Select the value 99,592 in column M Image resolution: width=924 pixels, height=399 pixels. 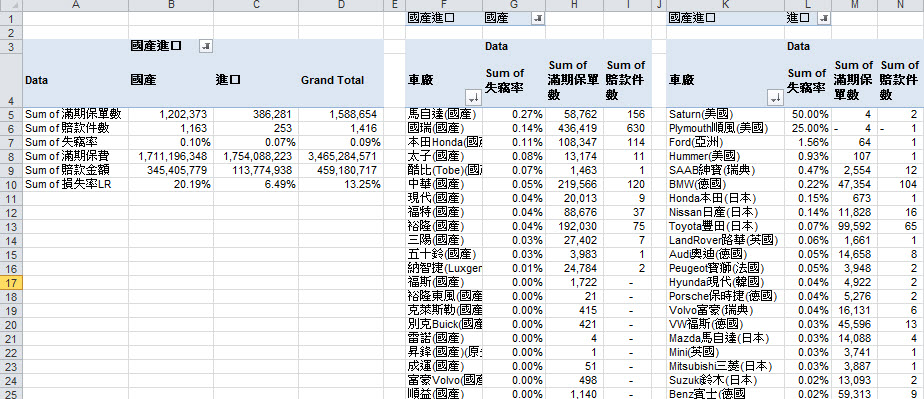pos(854,226)
